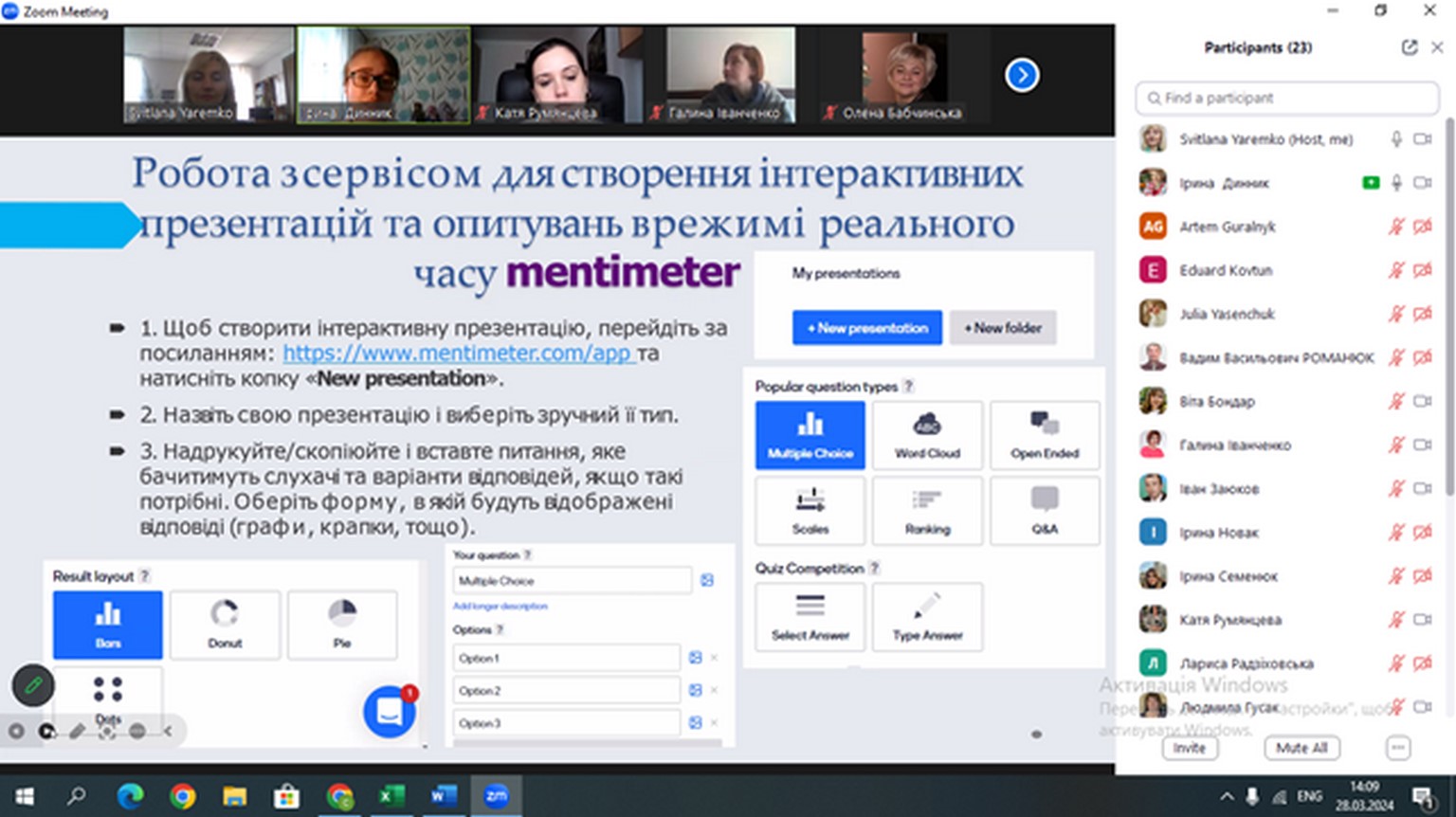Click Eduard Kovtun's disabled camera icon
The height and width of the screenshot is (817, 1456).
tap(1423, 270)
